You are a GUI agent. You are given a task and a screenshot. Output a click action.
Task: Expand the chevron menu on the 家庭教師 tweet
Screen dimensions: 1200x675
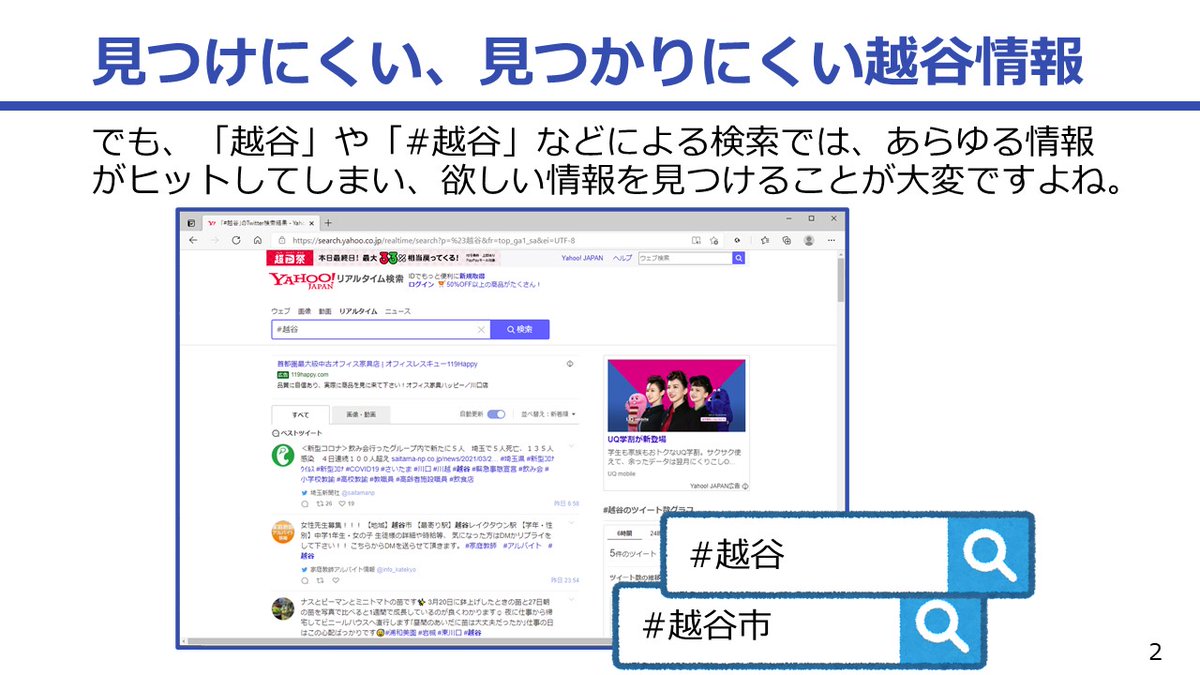pyautogui.click(x=572, y=523)
